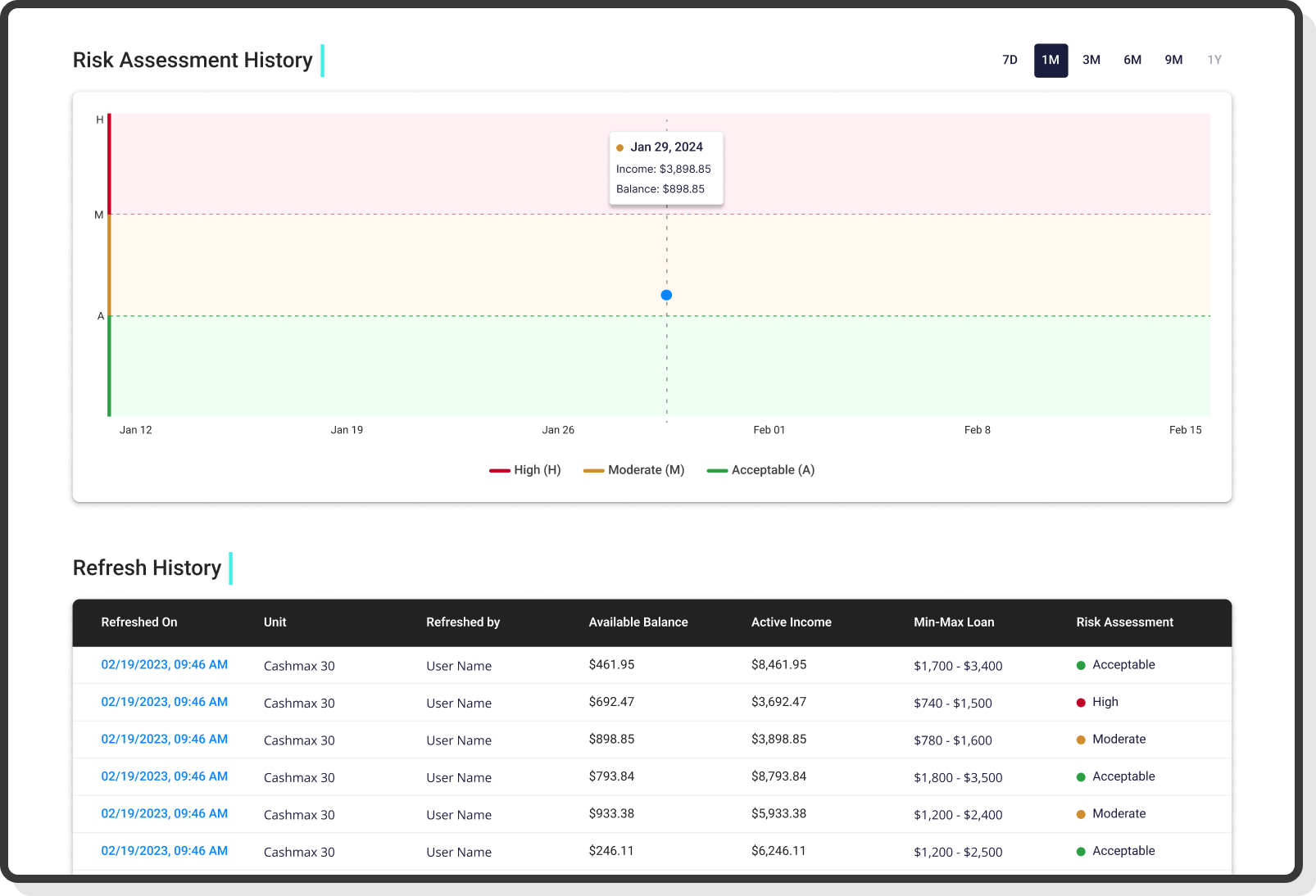Open the first 02/19/2023 refresh record

click(x=164, y=664)
